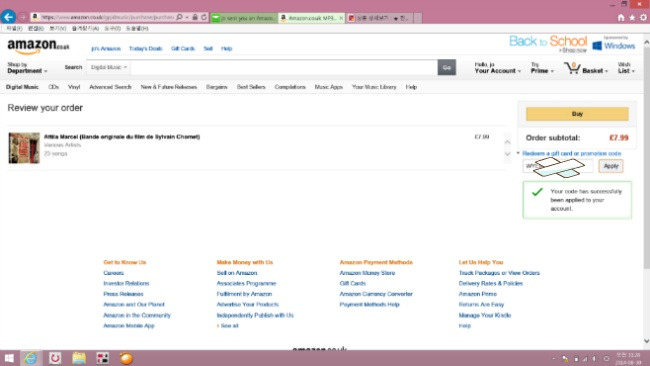Expand the Wish List dropdown

[626, 68]
